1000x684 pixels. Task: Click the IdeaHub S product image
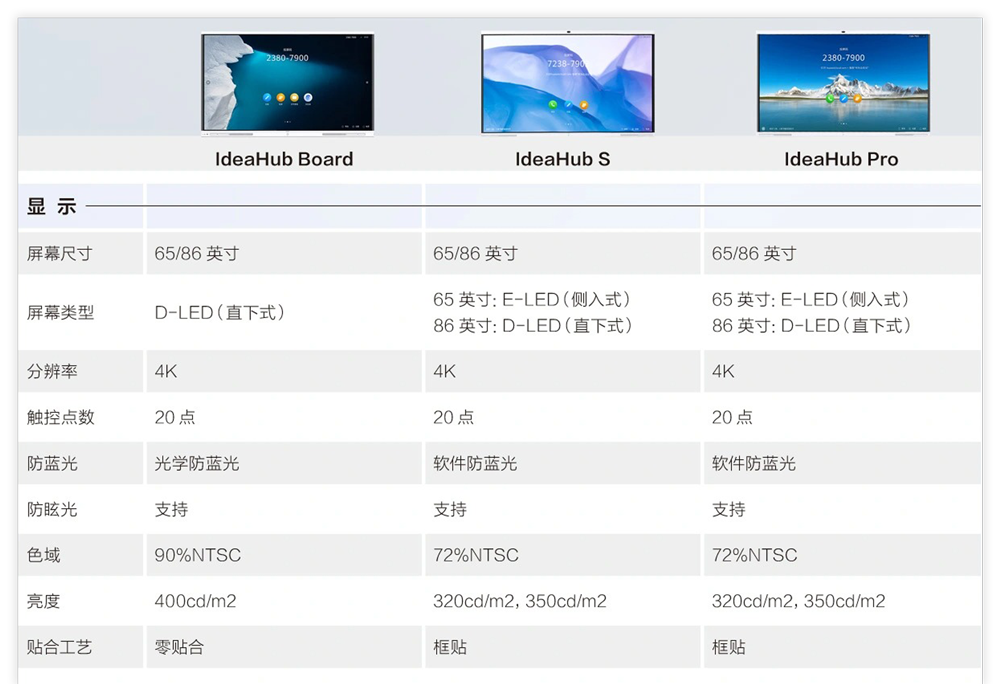pos(568,84)
